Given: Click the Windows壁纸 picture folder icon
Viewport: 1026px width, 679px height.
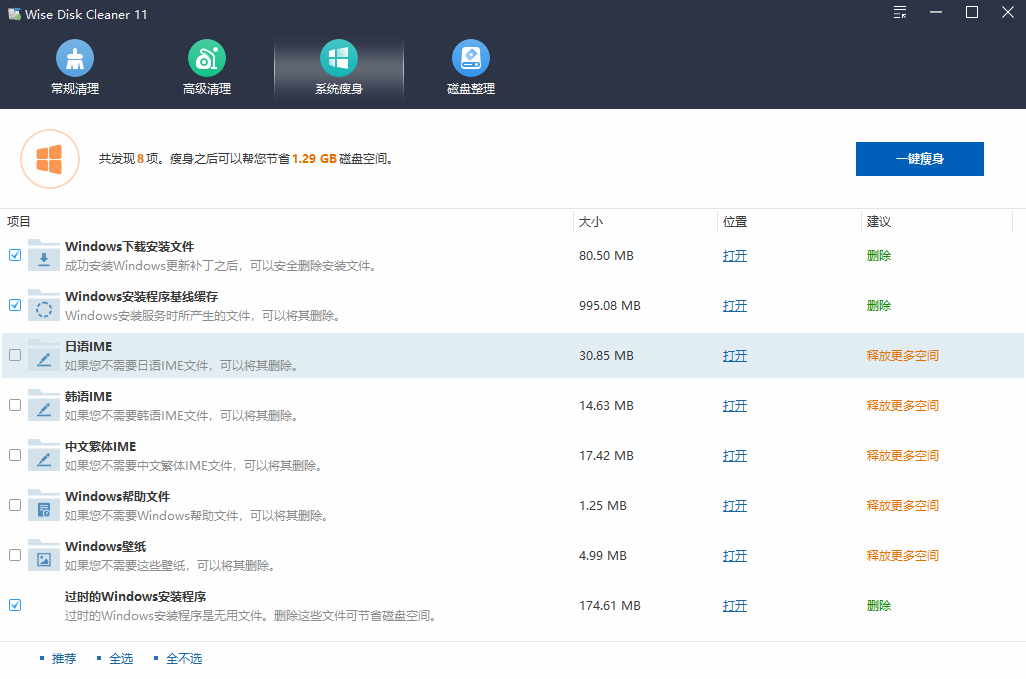Looking at the screenshot, I should (x=44, y=555).
